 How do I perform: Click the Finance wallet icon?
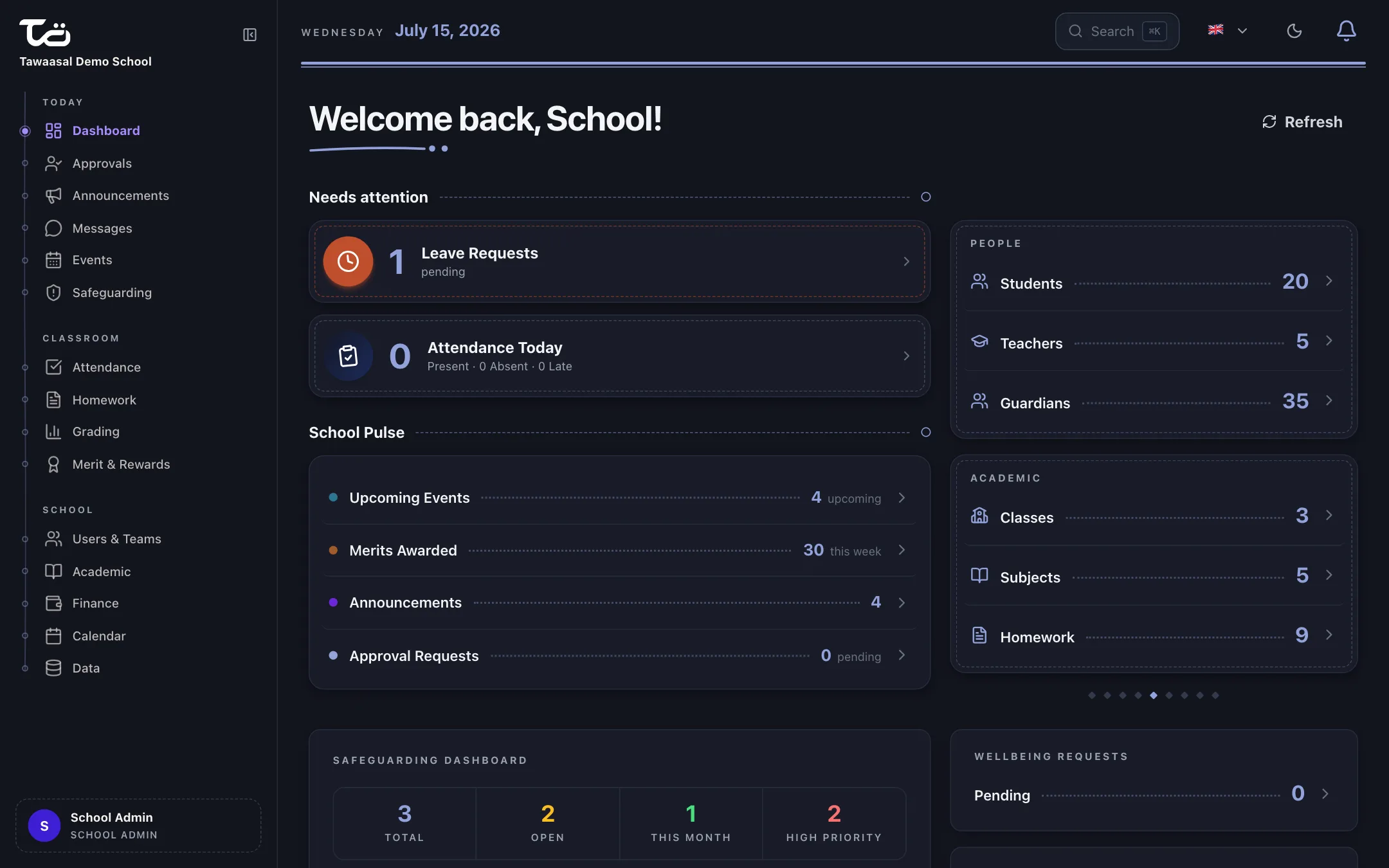pos(53,603)
